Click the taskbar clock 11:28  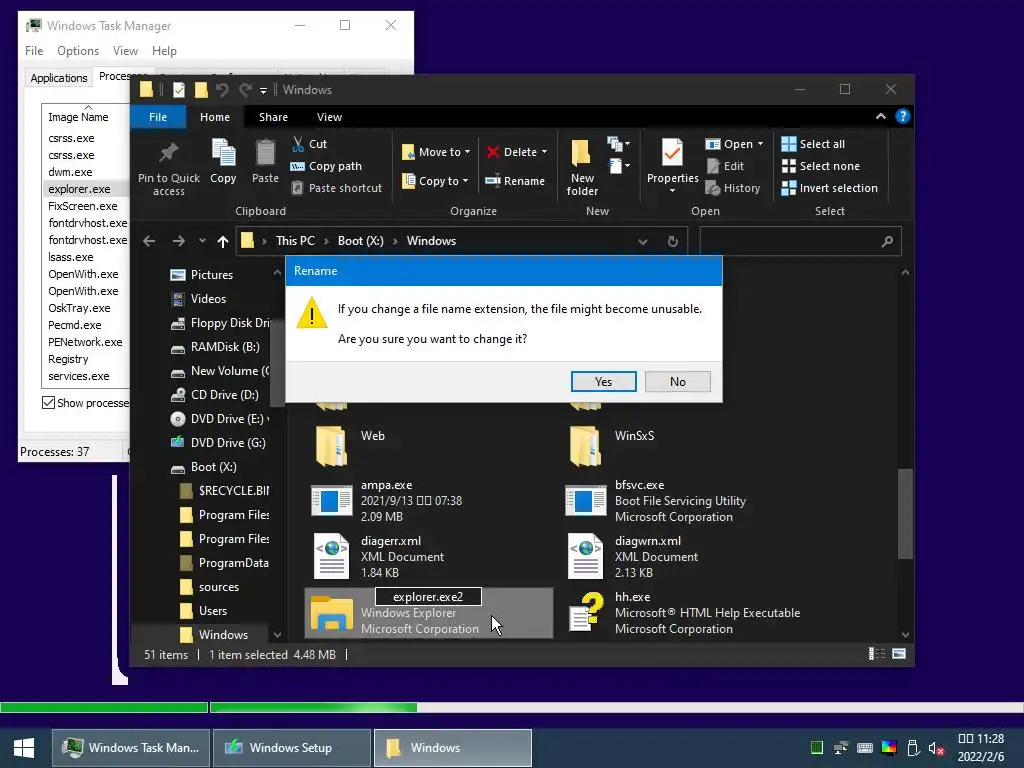click(980, 739)
